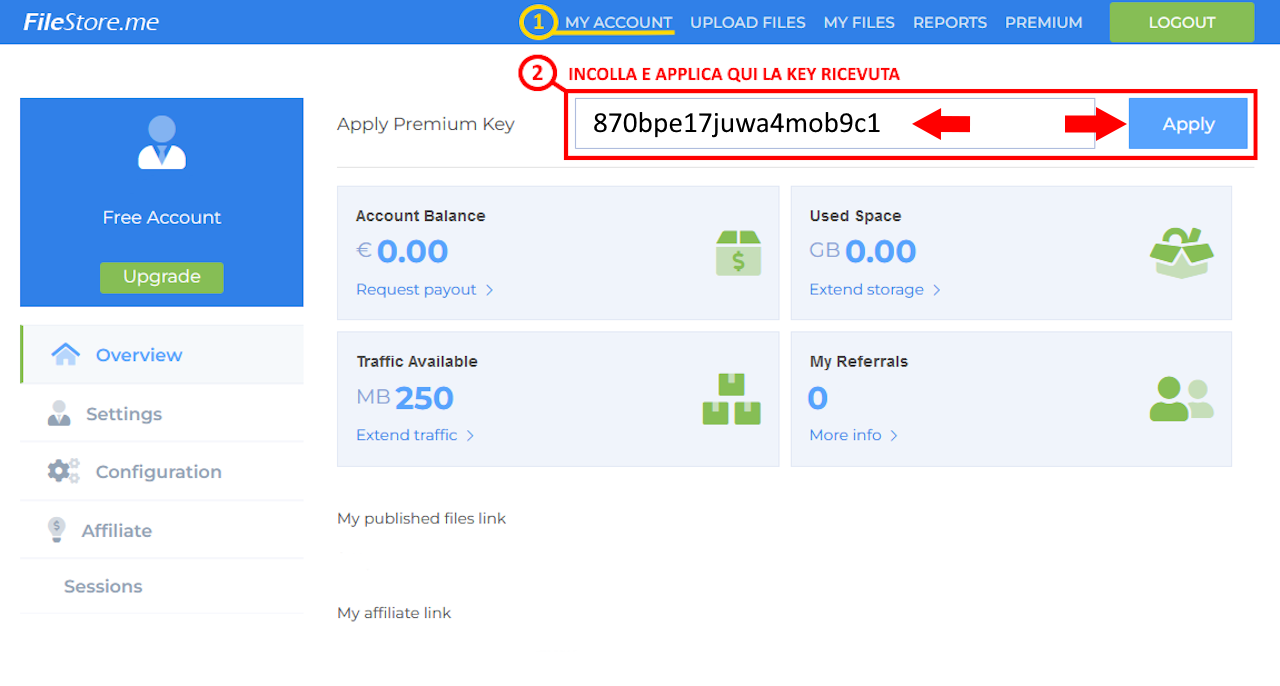Open the REPORTS menu item

coord(949,22)
